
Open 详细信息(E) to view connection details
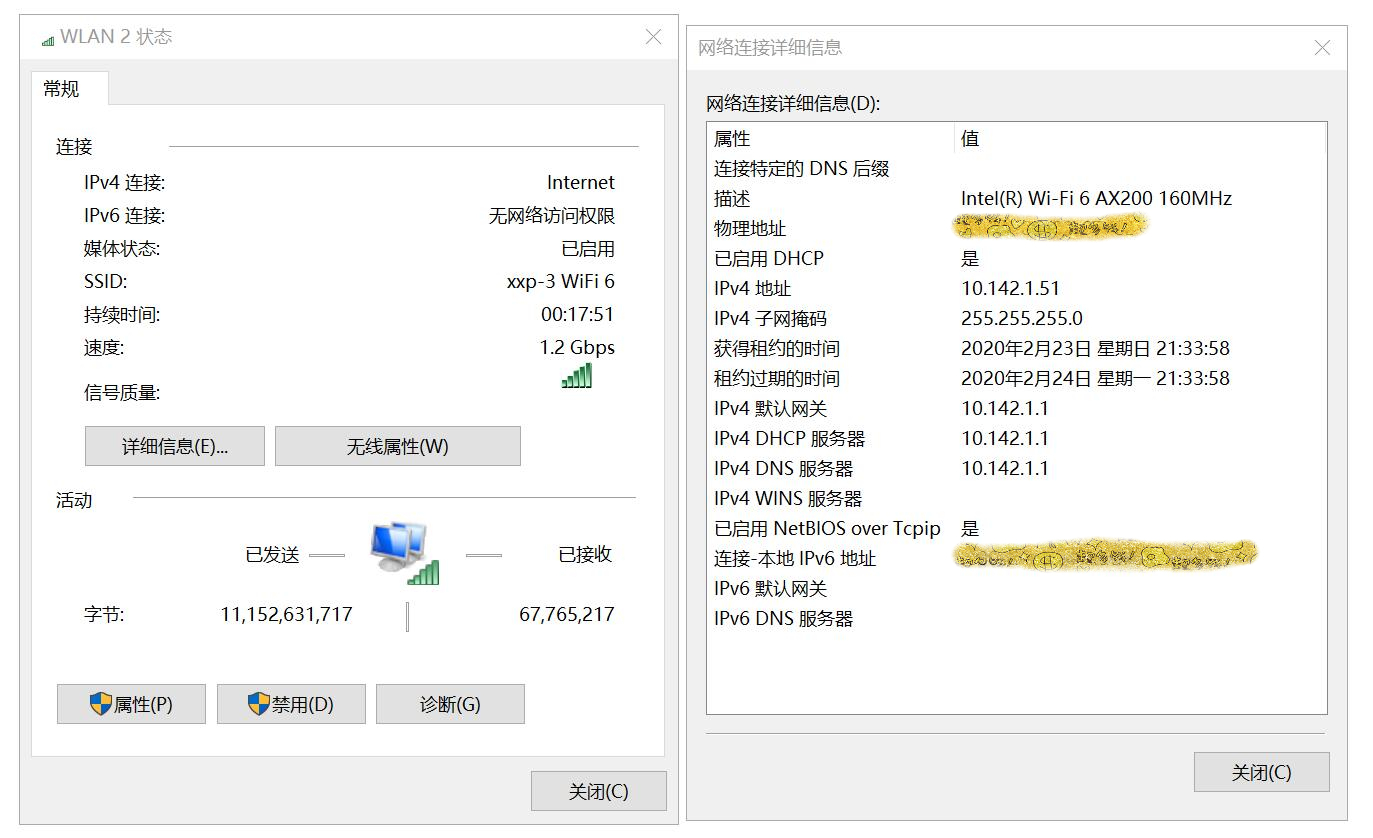[x=174, y=445]
